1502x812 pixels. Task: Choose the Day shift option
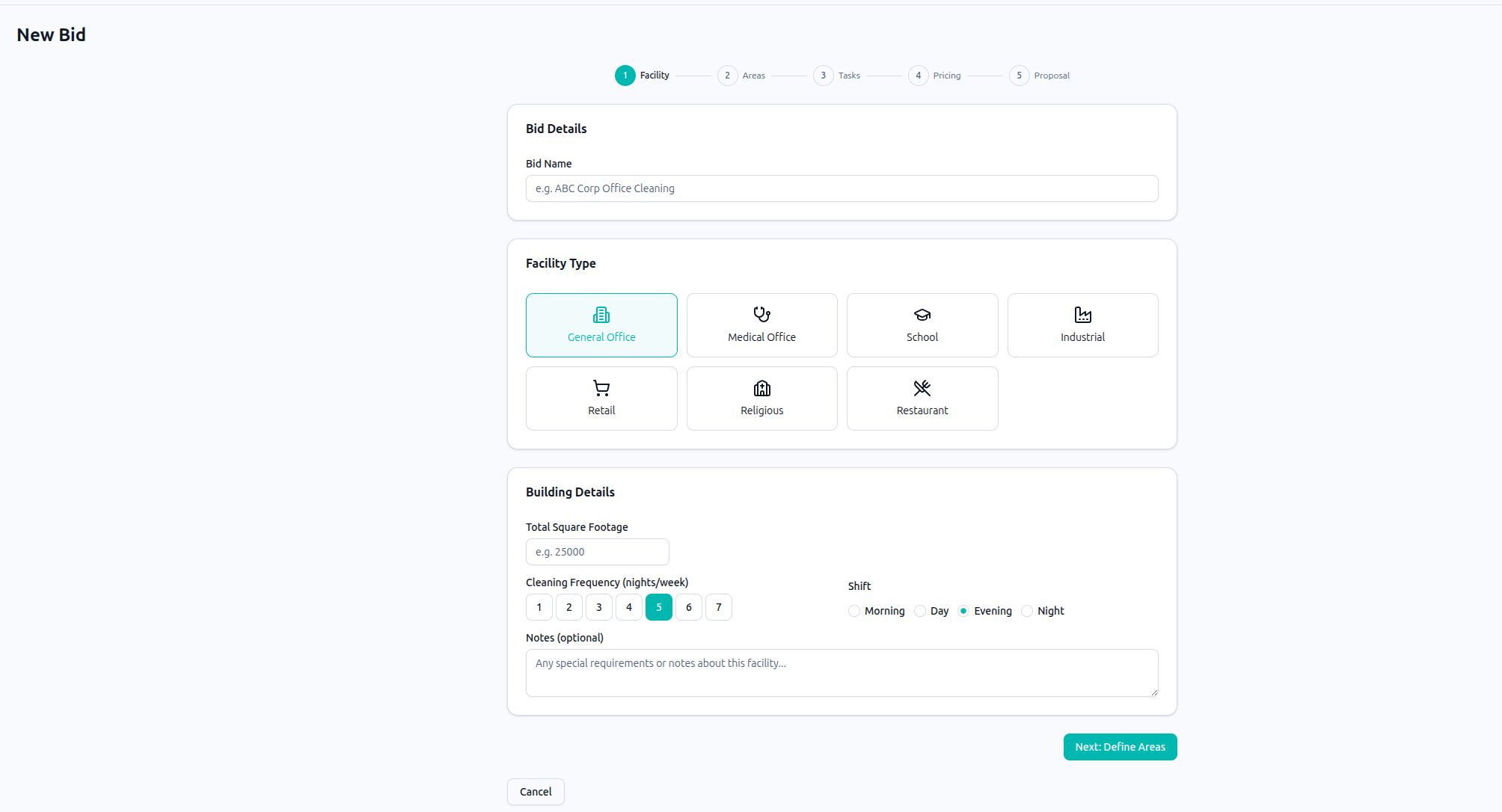[920, 611]
